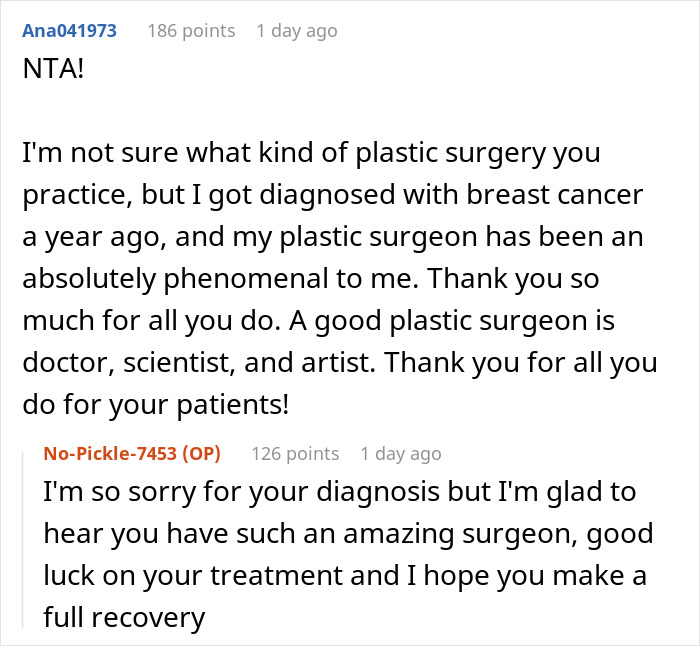Open Ana041973's user profile
Image resolution: width=700 pixels, height=646 pixels.
69,30
